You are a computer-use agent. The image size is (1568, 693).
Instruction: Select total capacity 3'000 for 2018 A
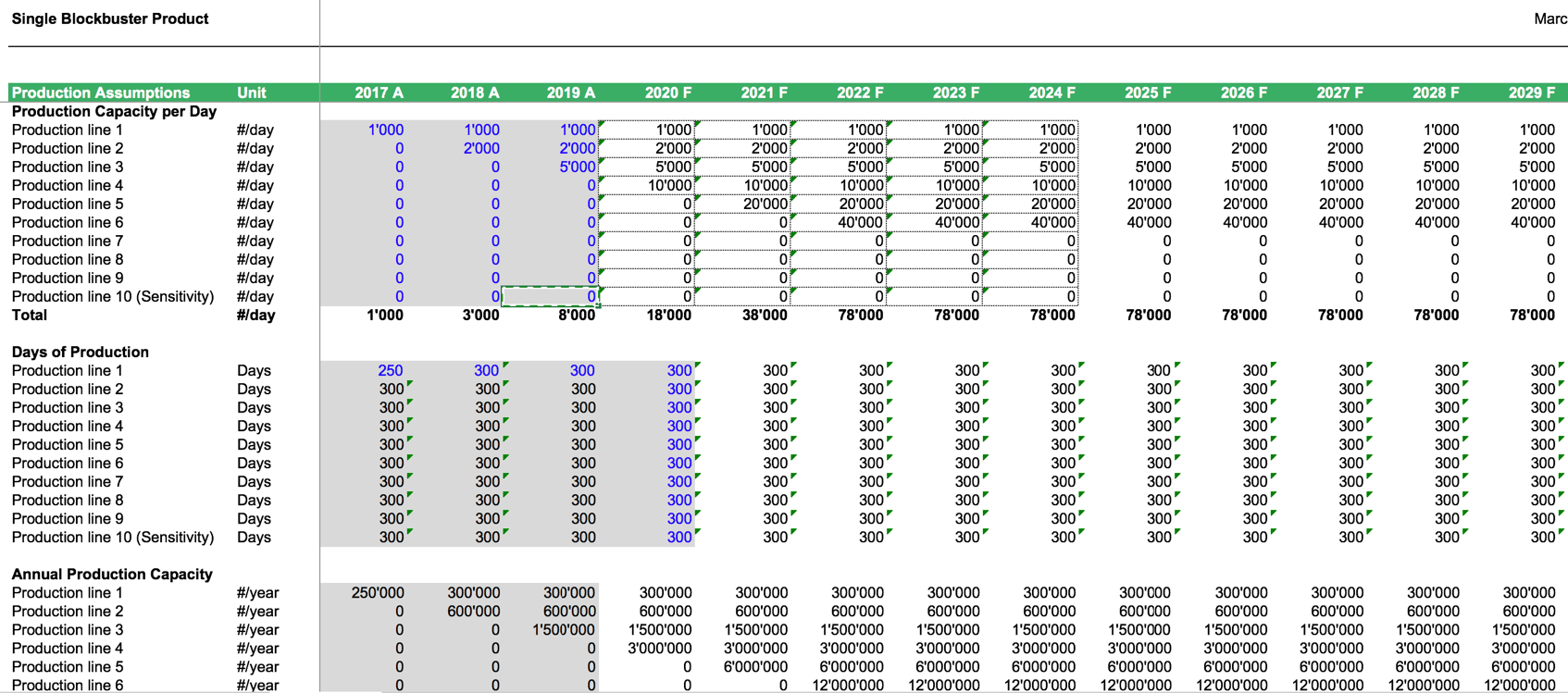coord(481,315)
